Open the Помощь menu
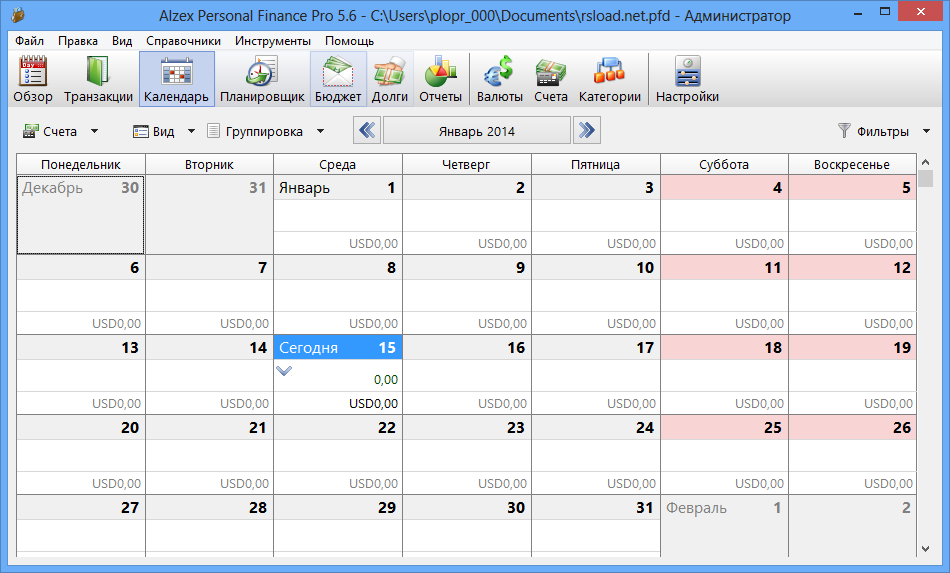Viewport: 950px width, 573px height. pyautogui.click(x=349, y=41)
